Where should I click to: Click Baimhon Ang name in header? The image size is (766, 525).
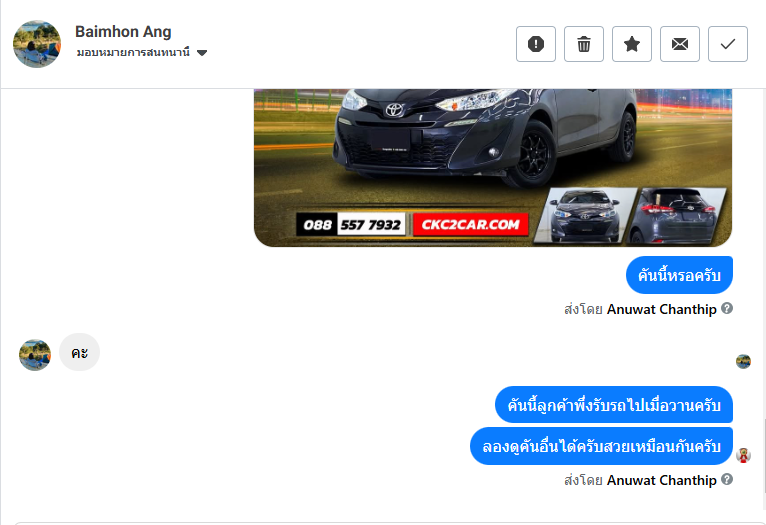[x=123, y=32]
